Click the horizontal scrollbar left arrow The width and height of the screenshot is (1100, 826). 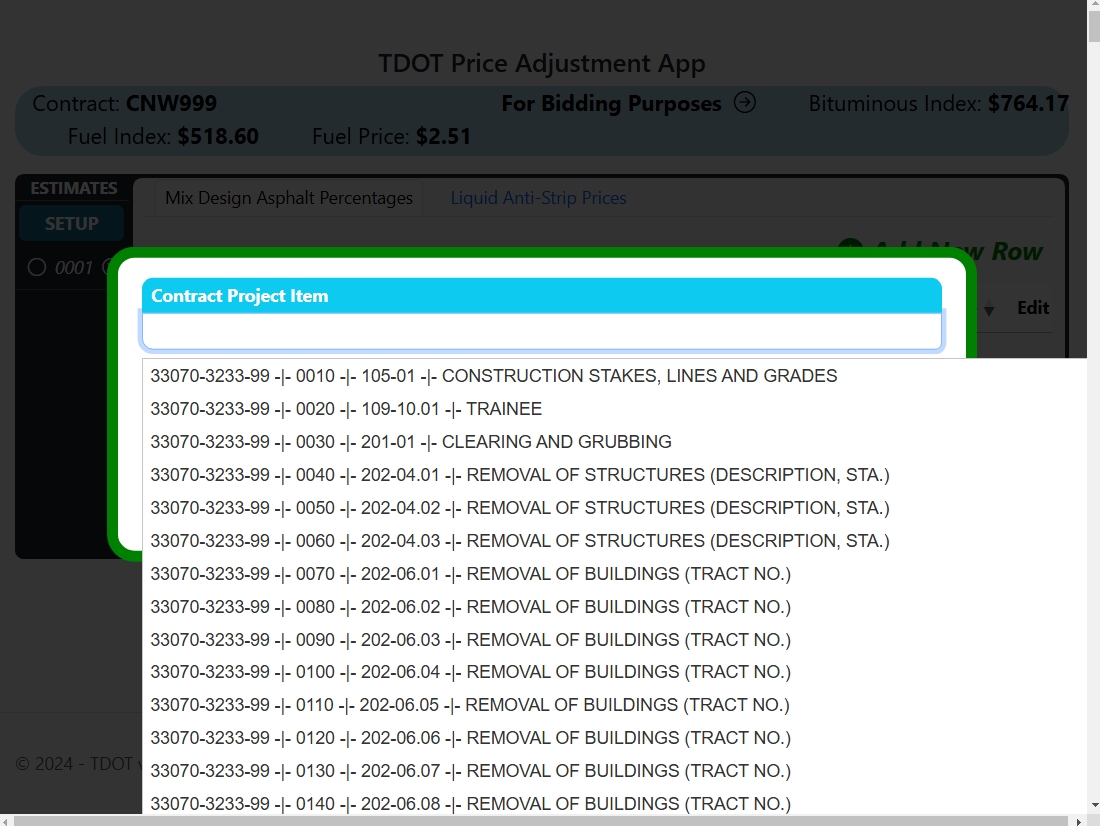coord(6,820)
